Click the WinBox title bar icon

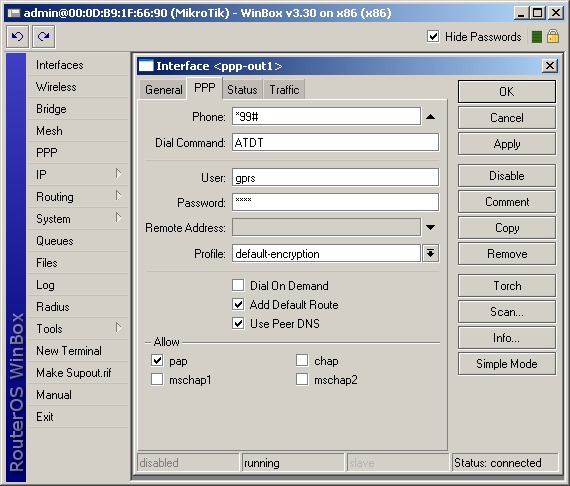click(x=14, y=13)
